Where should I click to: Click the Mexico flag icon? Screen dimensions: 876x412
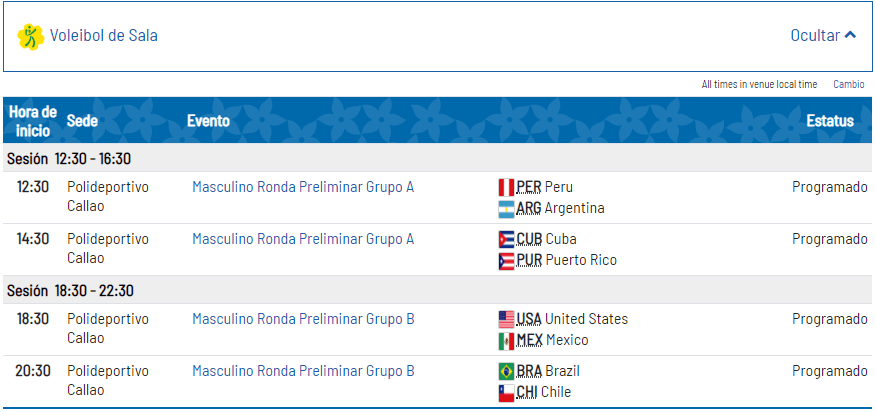[506, 341]
